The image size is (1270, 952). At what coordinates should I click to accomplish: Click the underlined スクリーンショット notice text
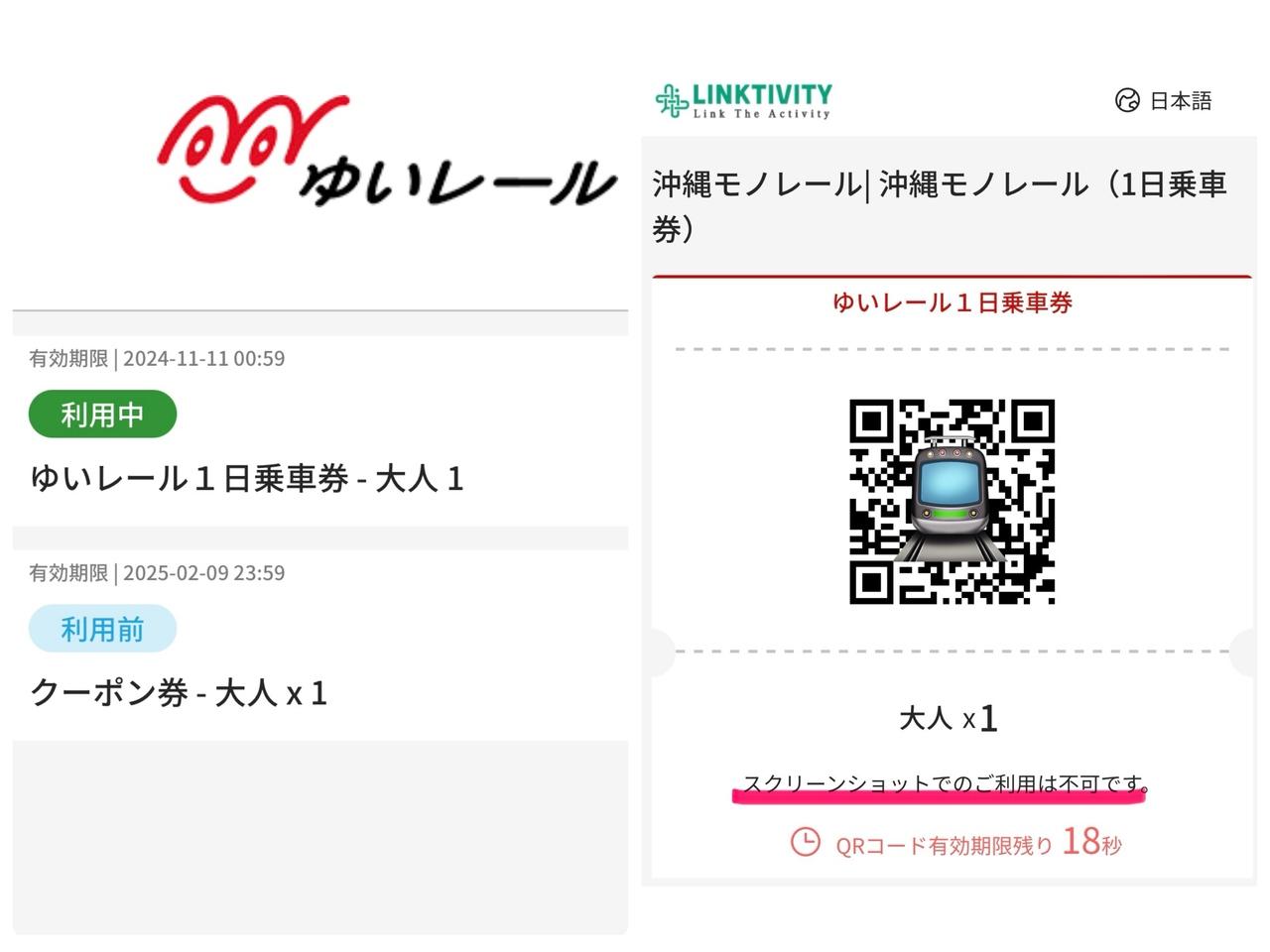[x=944, y=783]
